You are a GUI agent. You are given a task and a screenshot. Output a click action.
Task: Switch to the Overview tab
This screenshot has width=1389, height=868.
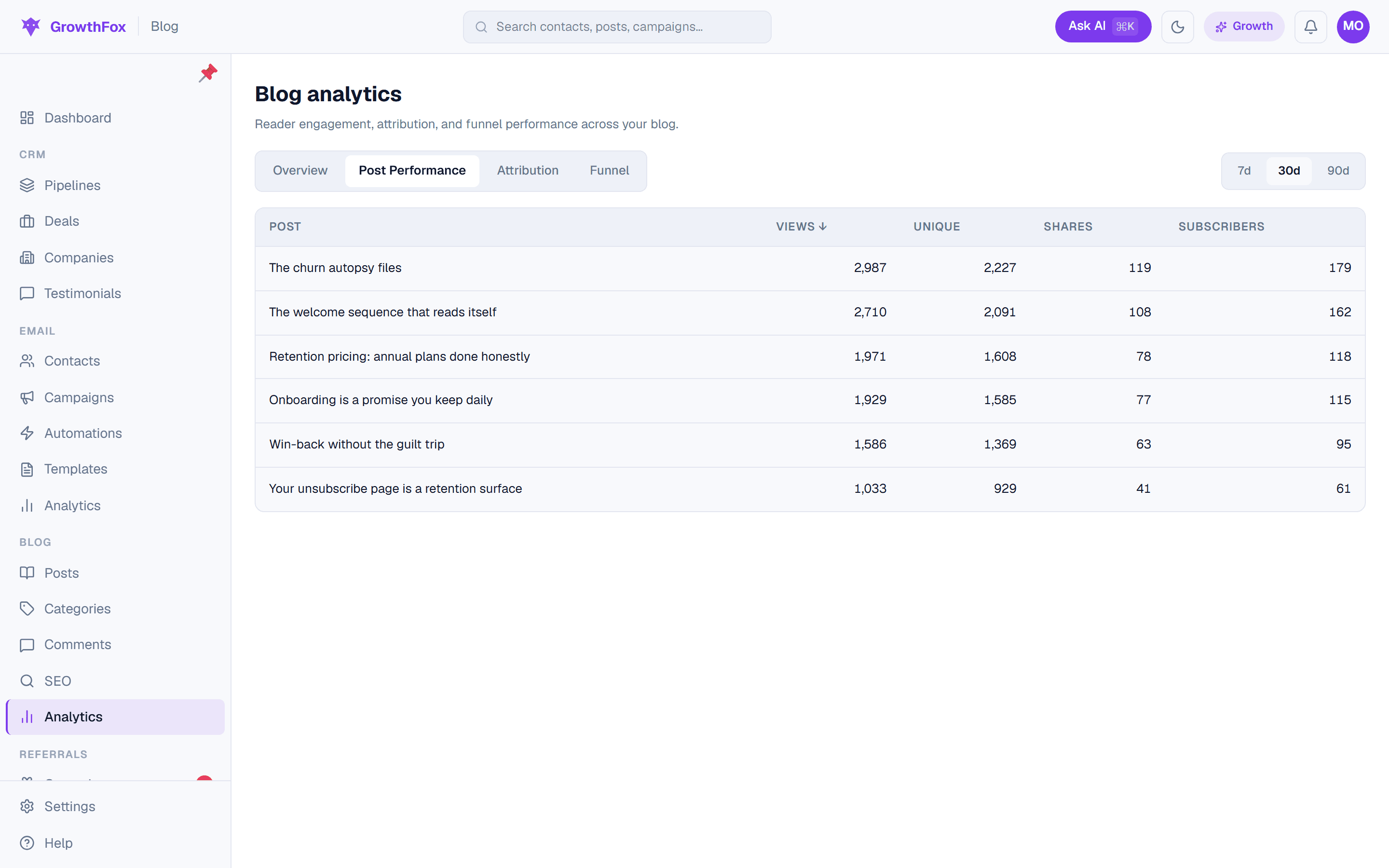tap(300, 171)
